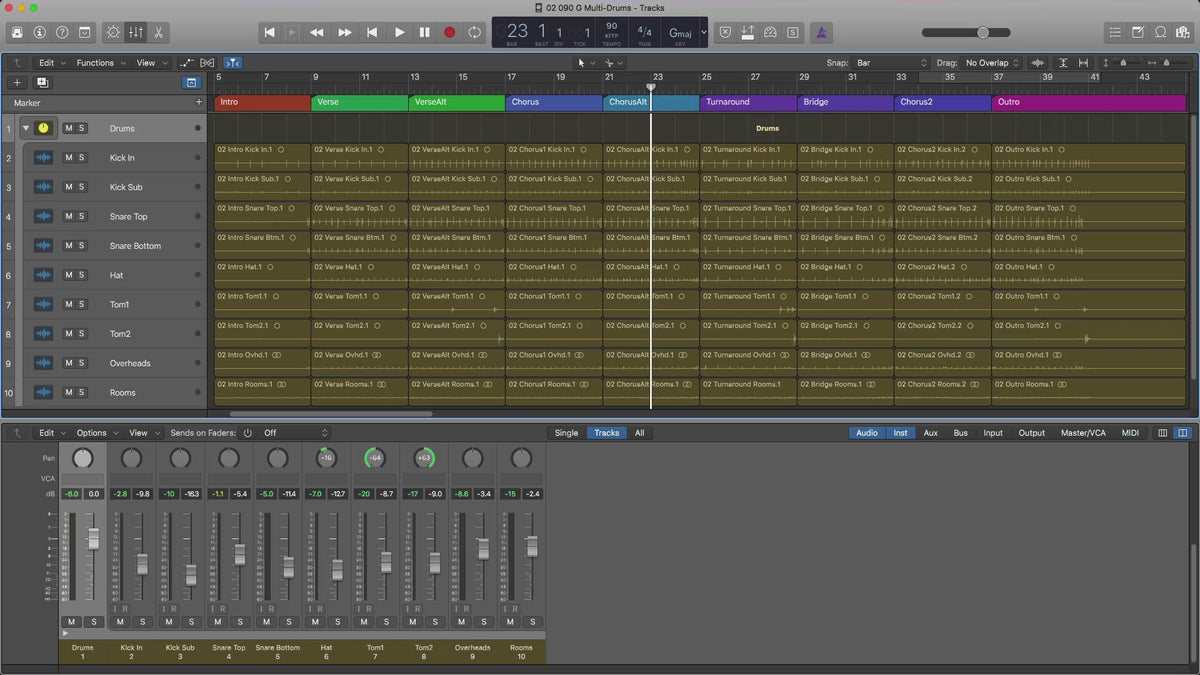Click the Record button in transport
This screenshot has height=675, width=1200.
click(449, 32)
